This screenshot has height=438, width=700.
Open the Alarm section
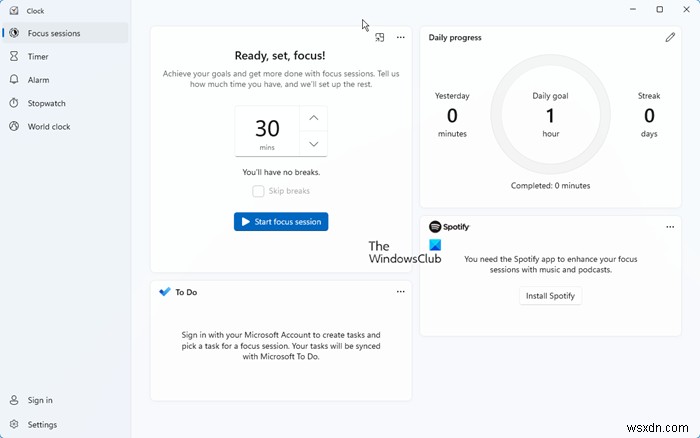click(x=38, y=80)
